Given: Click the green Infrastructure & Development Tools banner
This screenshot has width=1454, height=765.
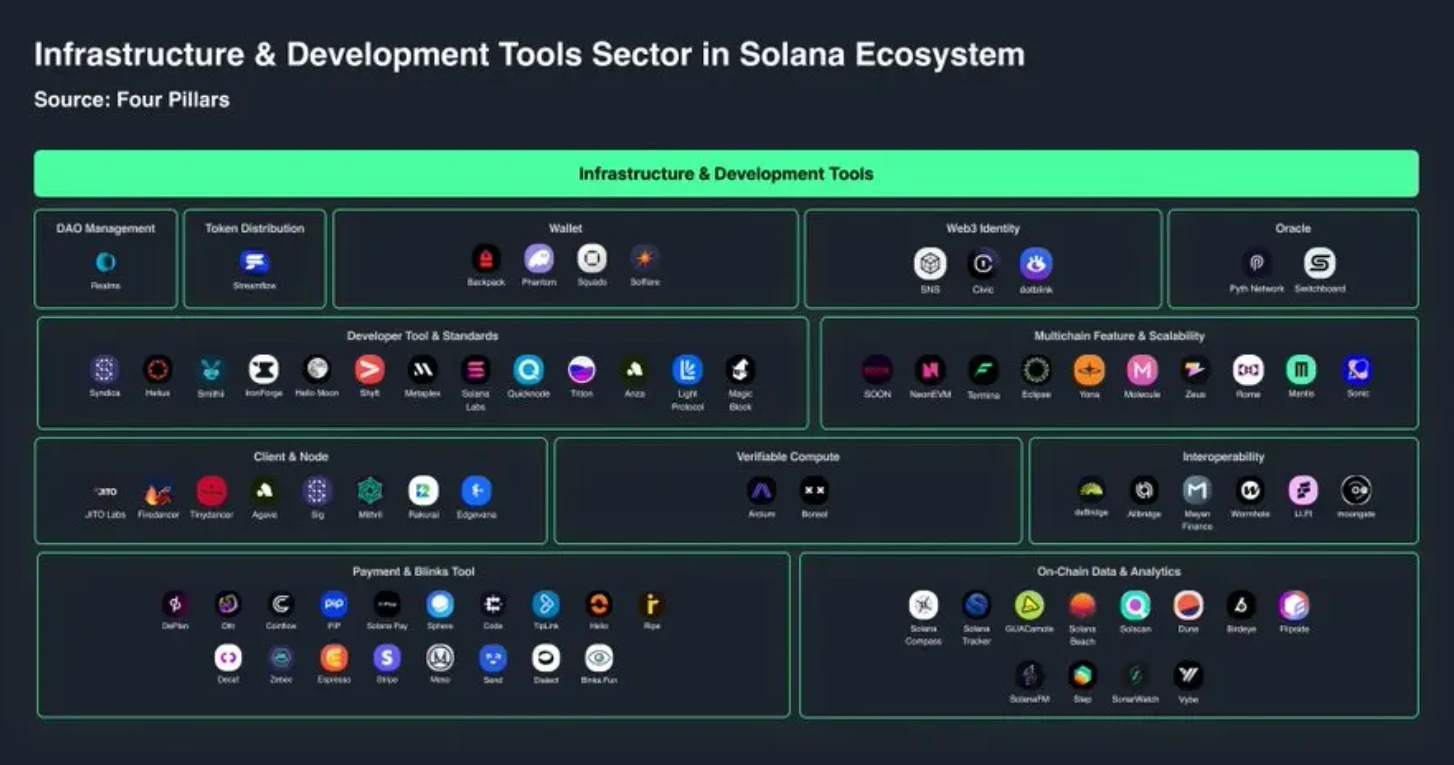Looking at the screenshot, I should 726,174.
